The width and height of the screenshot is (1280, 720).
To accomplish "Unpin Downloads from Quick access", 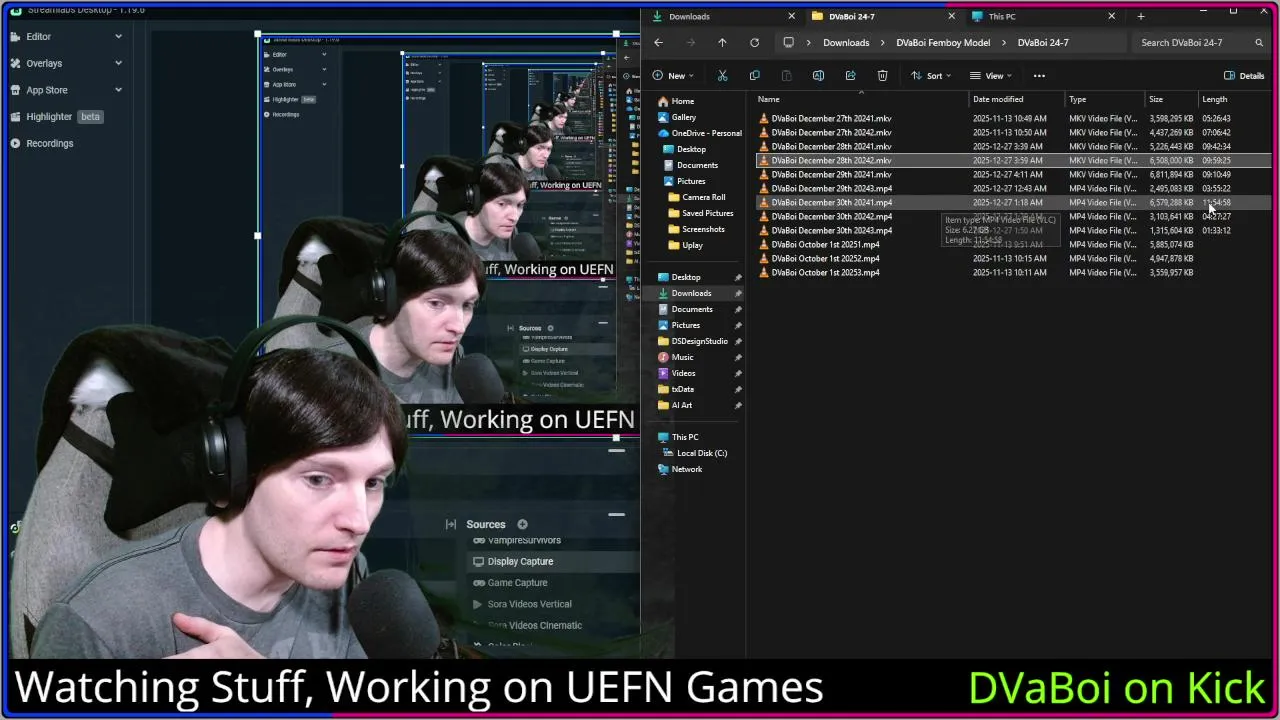I will 738,293.
